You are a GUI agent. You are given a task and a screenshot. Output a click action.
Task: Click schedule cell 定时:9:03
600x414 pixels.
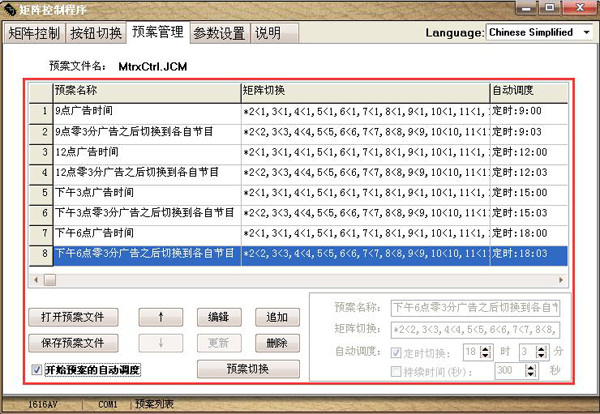529,132
